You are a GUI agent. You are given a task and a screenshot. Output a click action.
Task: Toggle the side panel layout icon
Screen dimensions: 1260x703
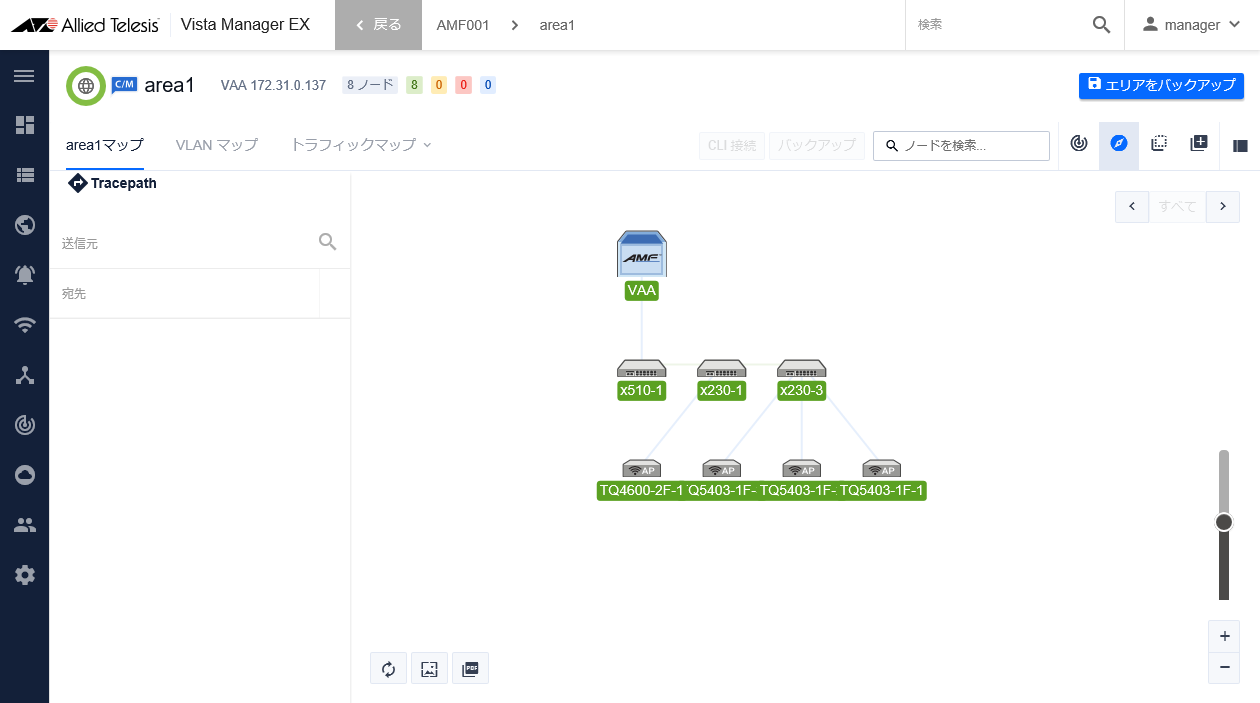pyautogui.click(x=1240, y=145)
